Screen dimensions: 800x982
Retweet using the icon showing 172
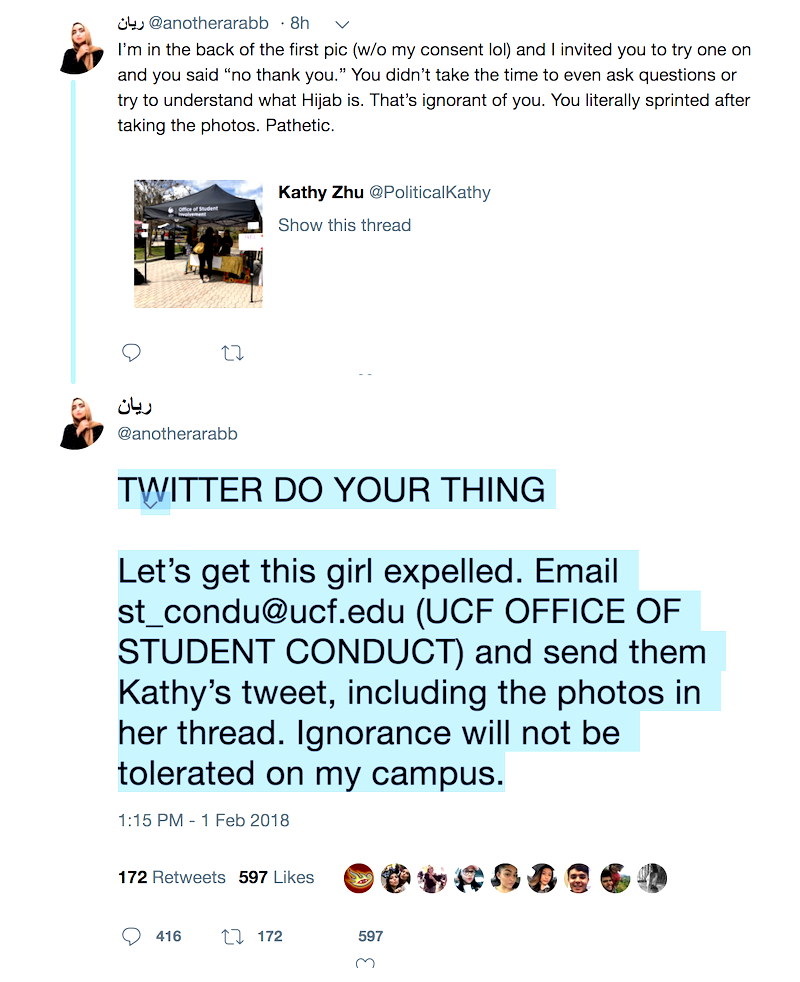pos(232,936)
